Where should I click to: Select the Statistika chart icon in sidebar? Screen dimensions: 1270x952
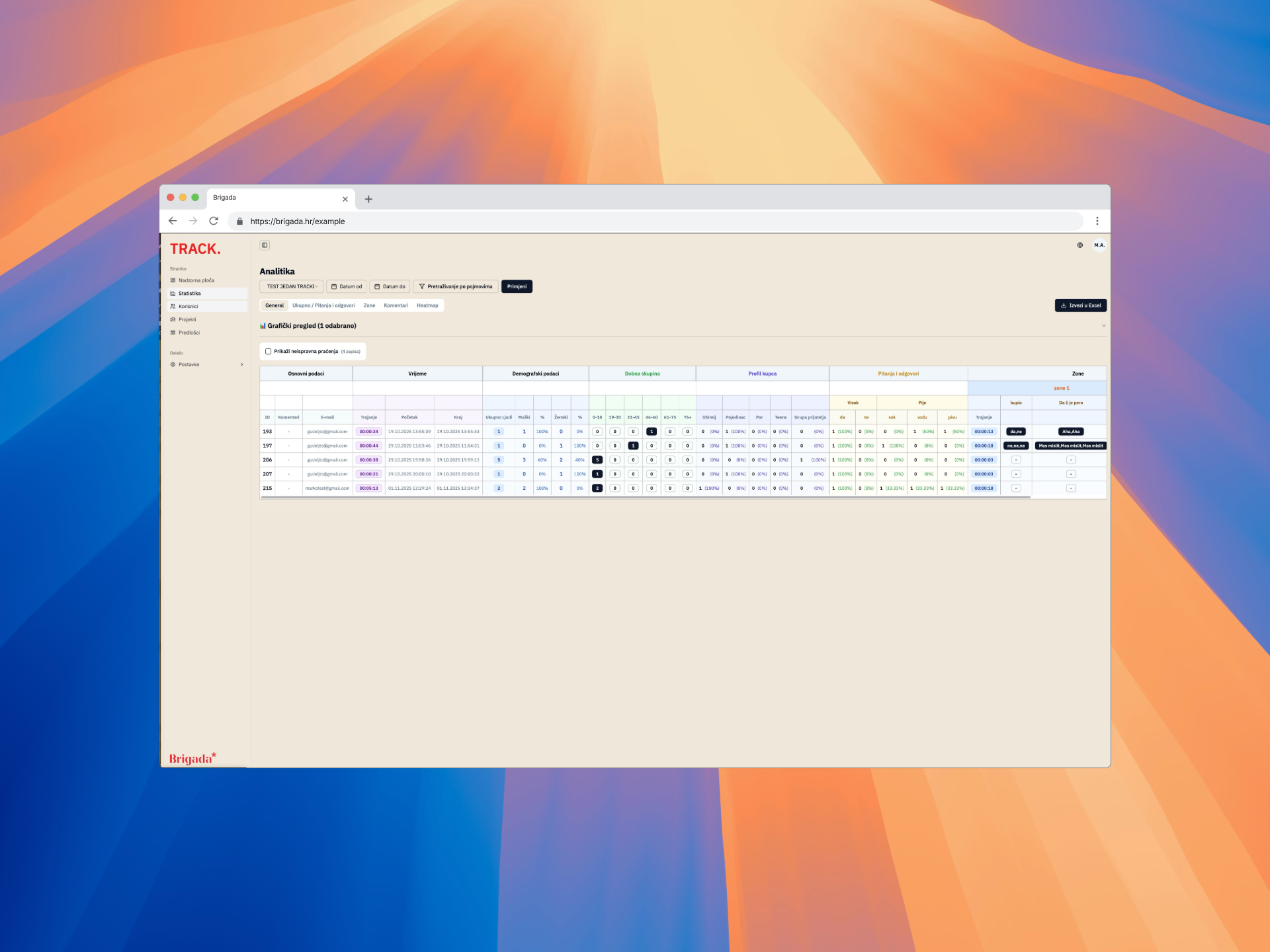click(173, 293)
